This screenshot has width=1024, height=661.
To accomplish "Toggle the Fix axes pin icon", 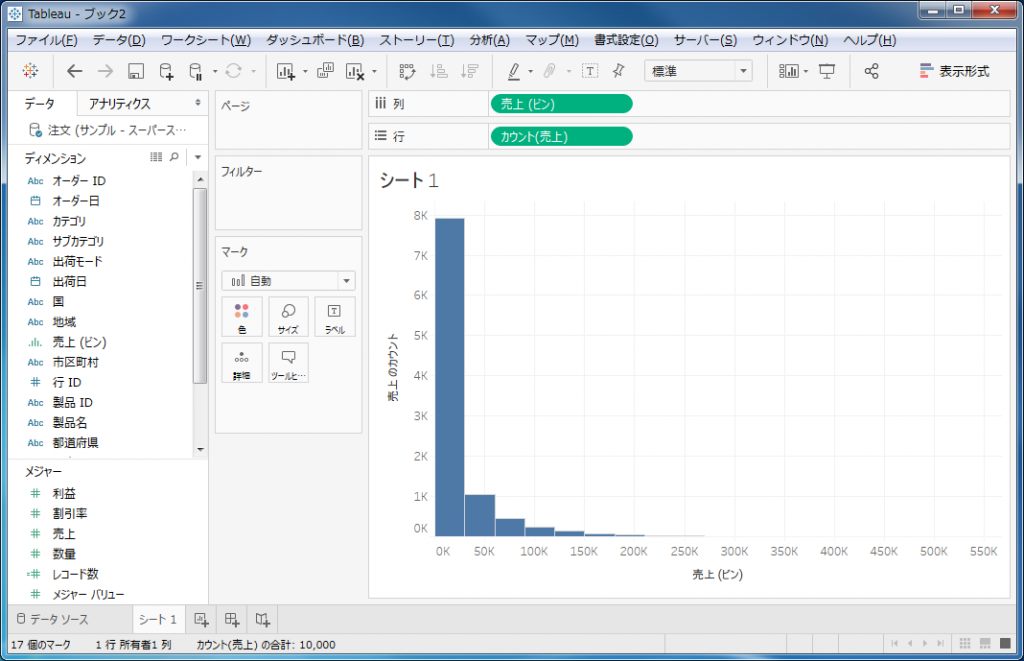I will tap(618, 71).
